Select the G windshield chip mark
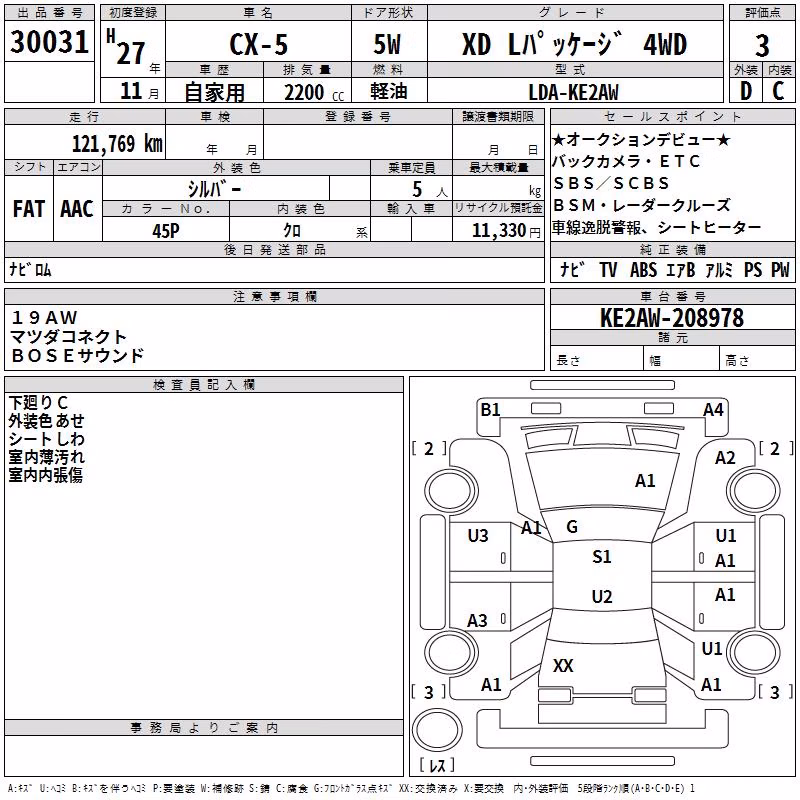The height and width of the screenshot is (800, 800). coord(572,527)
